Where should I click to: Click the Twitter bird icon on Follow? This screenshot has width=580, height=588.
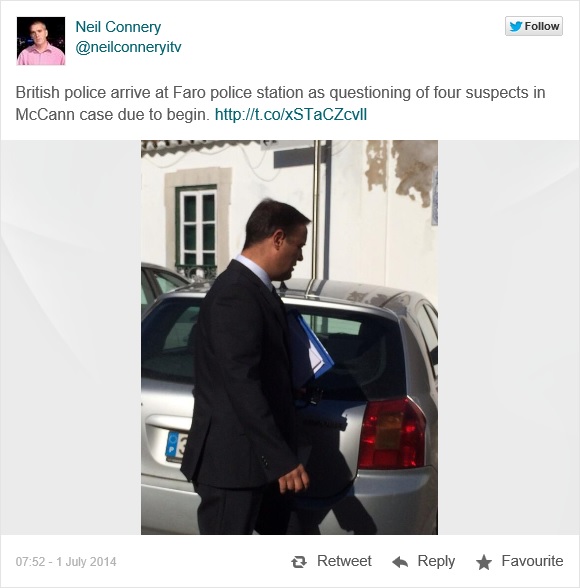pyautogui.click(x=516, y=26)
